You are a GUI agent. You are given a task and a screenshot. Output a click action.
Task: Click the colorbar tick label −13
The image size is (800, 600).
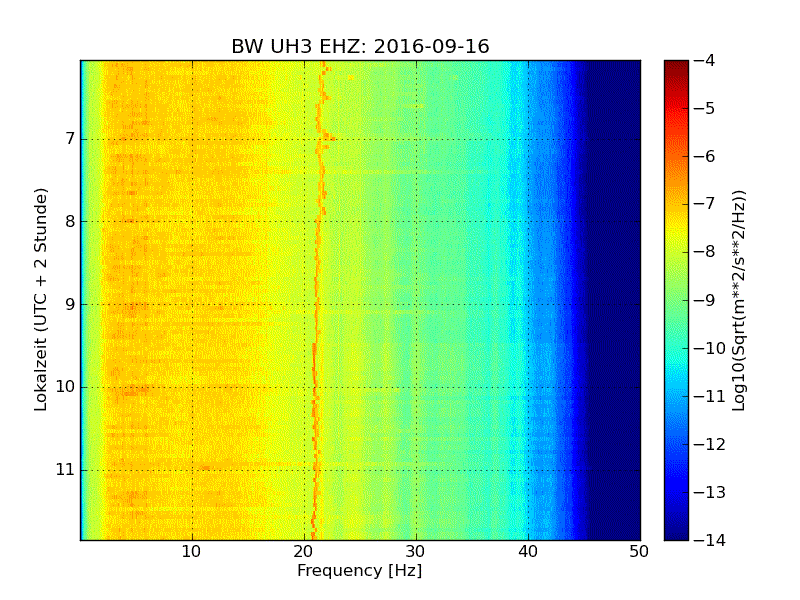[x=710, y=492]
